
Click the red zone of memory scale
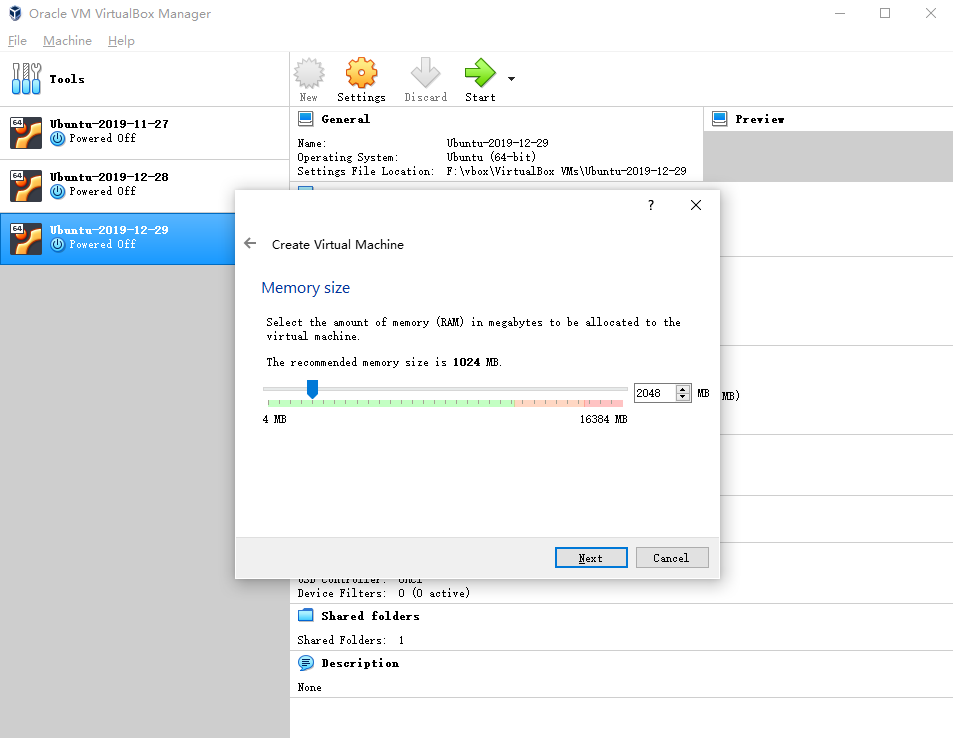pyautogui.click(x=604, y=403)
